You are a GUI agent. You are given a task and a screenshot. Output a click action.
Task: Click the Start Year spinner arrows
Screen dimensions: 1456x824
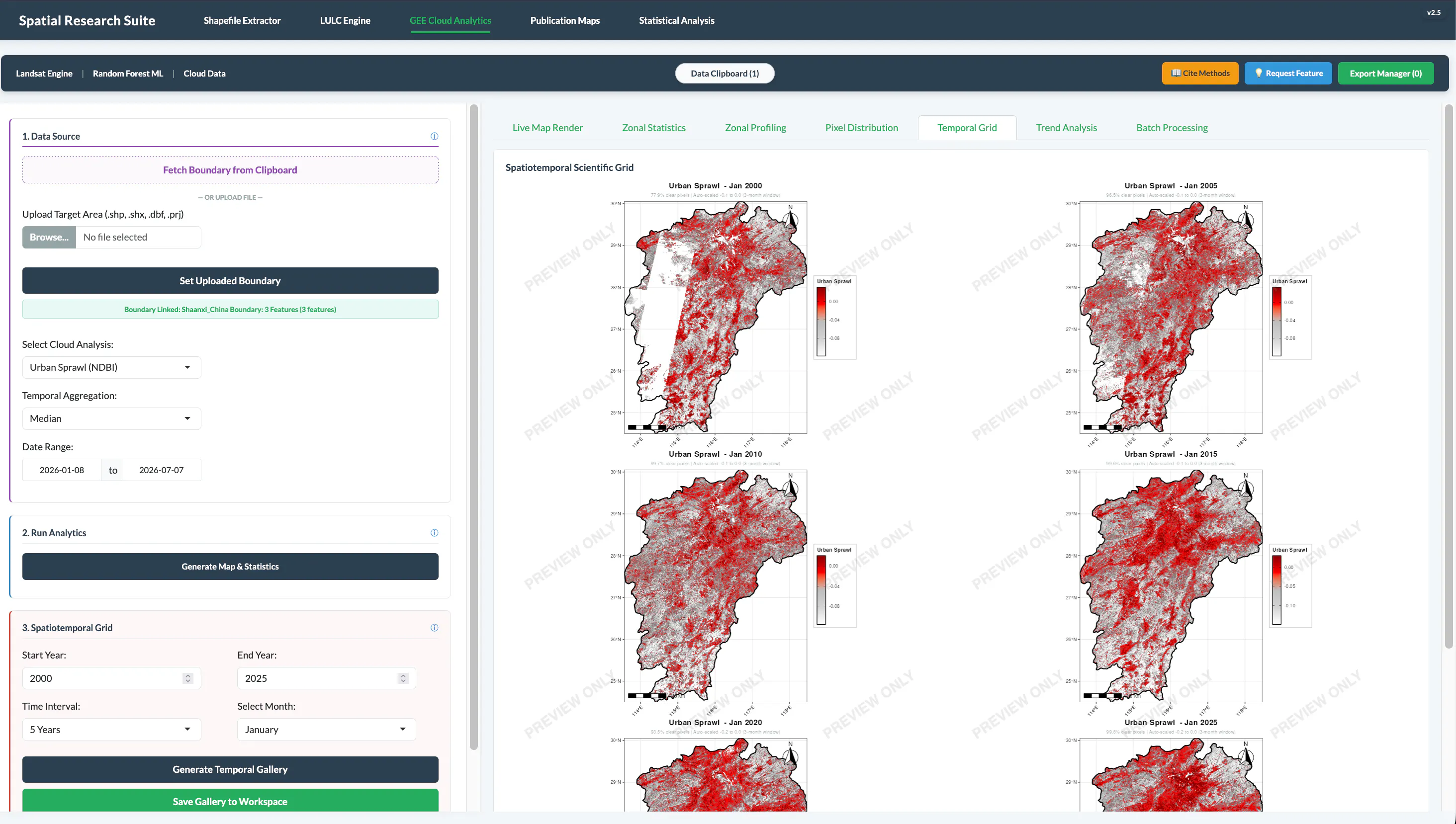pyautogui.click(x=188, y=678)
